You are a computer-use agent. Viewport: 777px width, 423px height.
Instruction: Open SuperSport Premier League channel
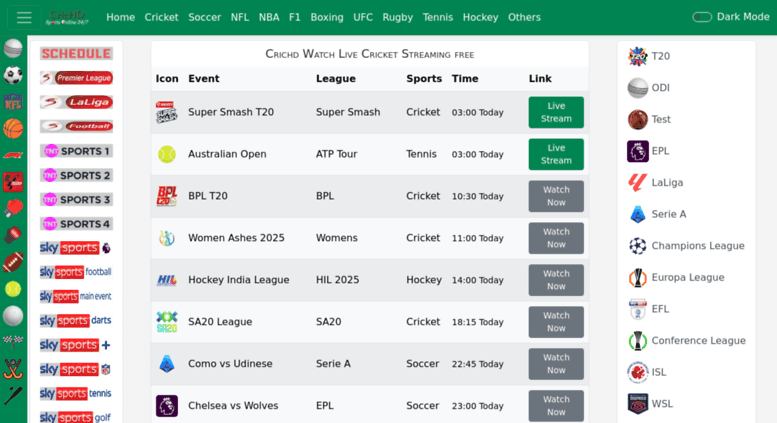point(76,78)
